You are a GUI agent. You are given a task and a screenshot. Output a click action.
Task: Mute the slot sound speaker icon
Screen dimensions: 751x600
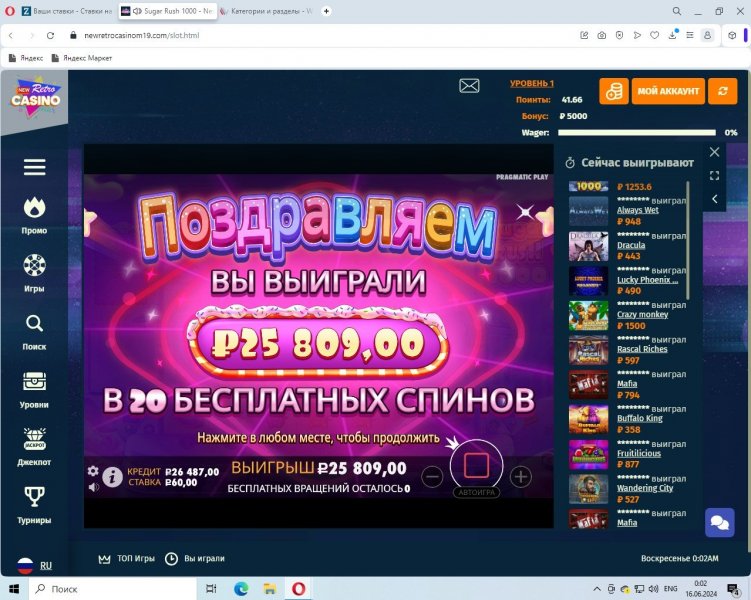click(93, 487)
